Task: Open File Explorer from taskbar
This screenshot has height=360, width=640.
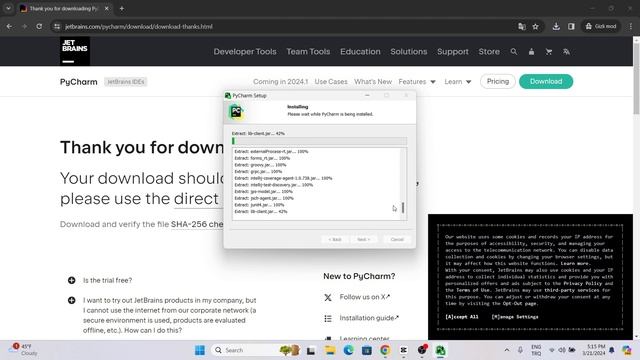Action: coord(330,350)
